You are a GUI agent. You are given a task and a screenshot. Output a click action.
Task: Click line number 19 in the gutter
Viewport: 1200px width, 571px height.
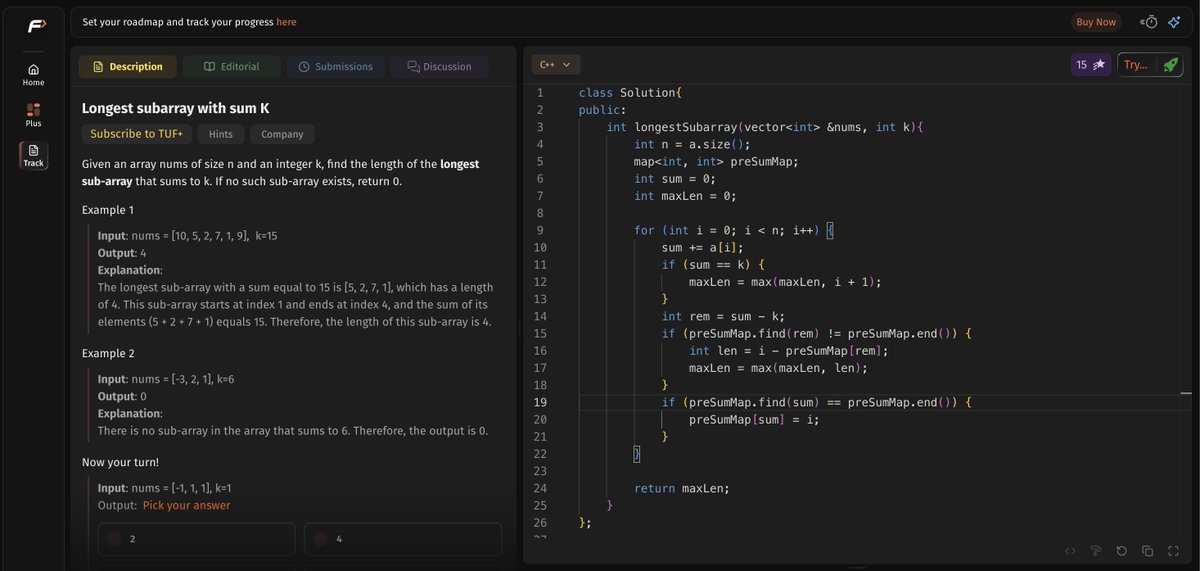click(540, 402)
